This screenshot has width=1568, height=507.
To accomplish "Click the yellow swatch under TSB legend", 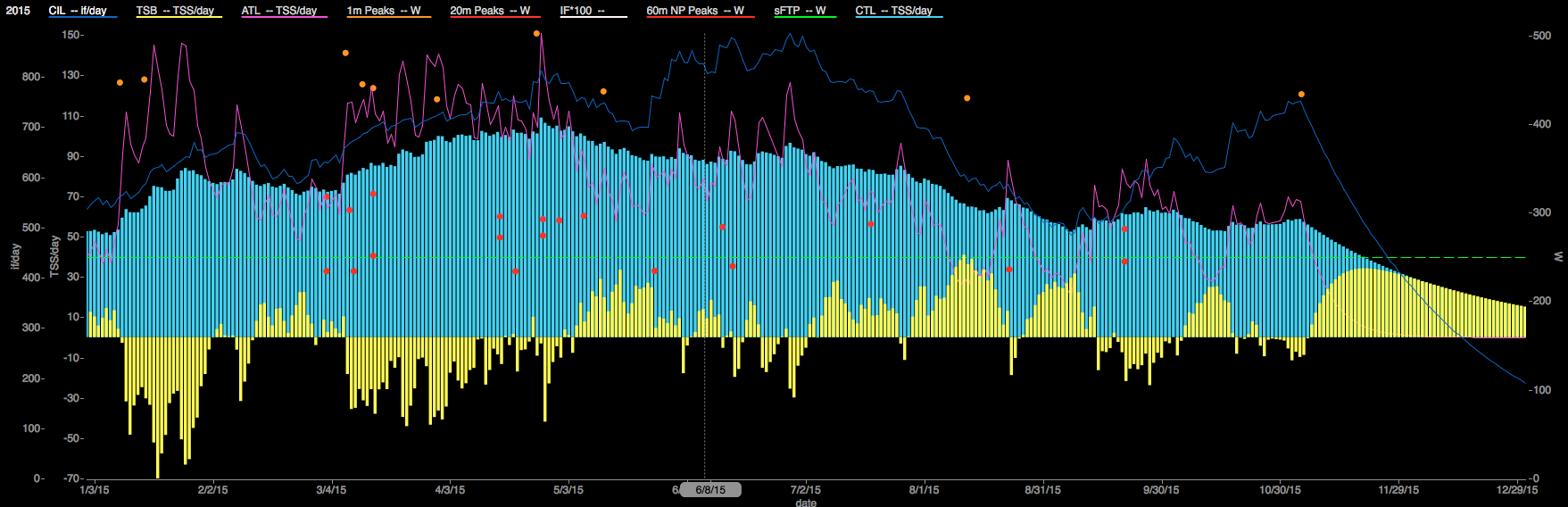I will (x=177, y=18).
